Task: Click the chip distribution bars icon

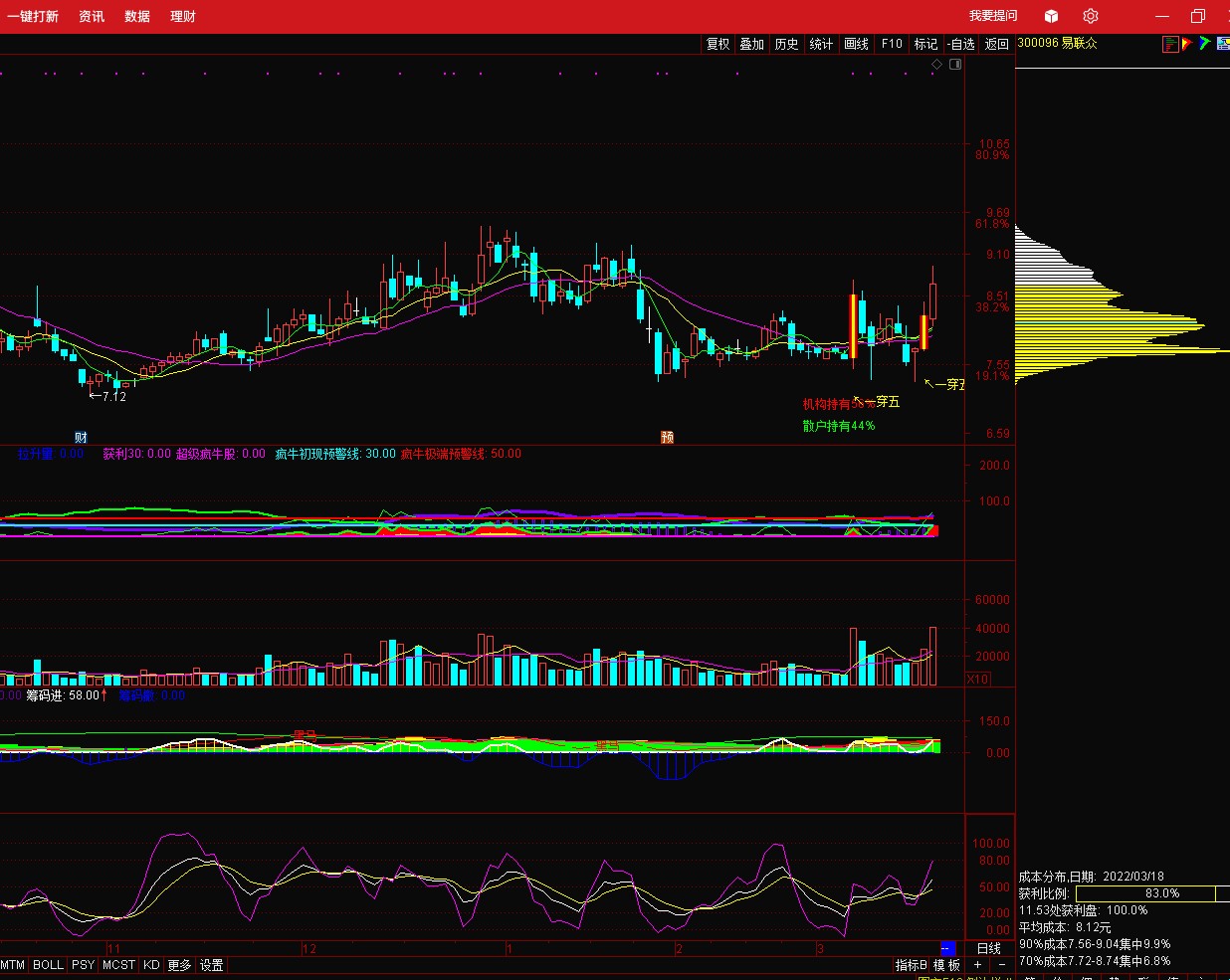Action: [x=1171, y=44]
